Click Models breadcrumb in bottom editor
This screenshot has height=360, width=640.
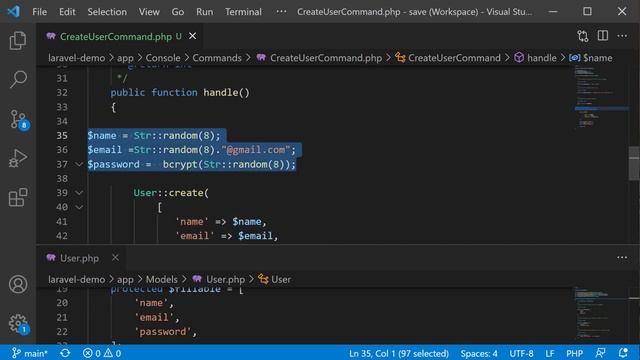point(162,280)
